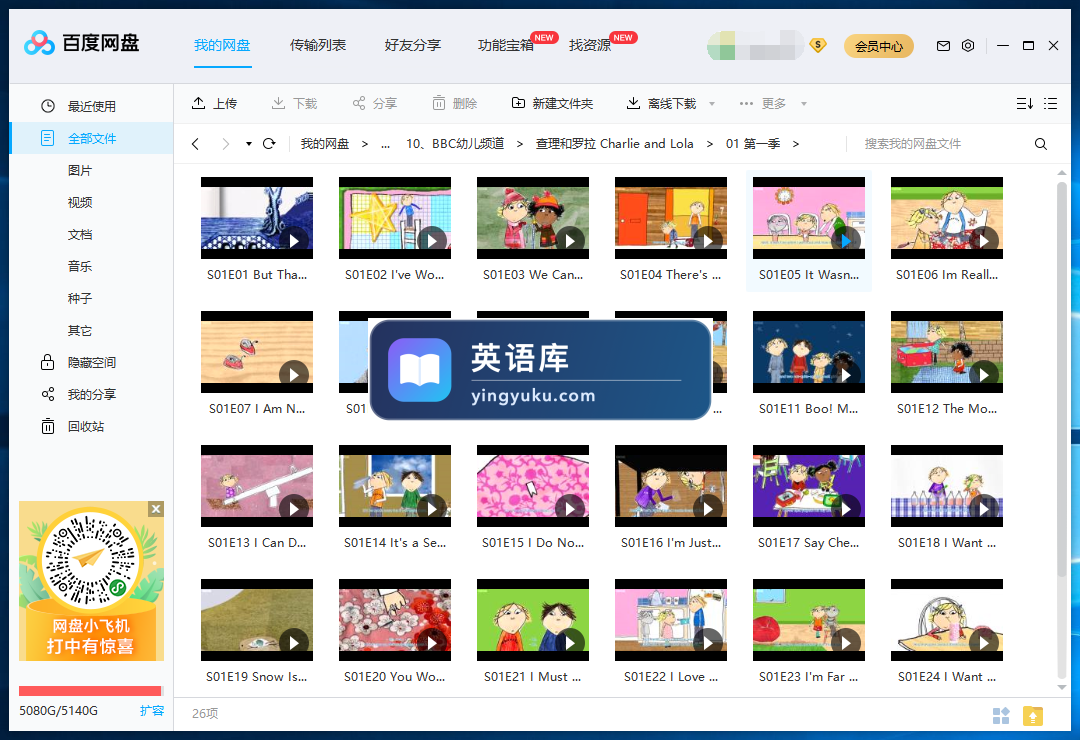Click the red storage usage bar
The width and height of the screenshot is (1080, 740).
pyautogui.click(x=90, y=690)
